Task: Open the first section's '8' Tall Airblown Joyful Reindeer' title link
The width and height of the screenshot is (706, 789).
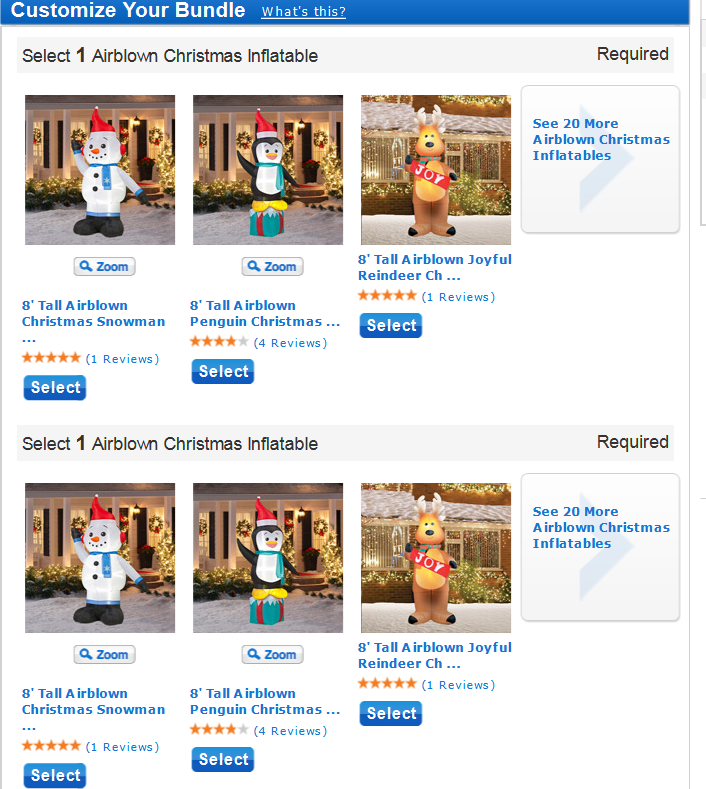Action: click(435, 267)
